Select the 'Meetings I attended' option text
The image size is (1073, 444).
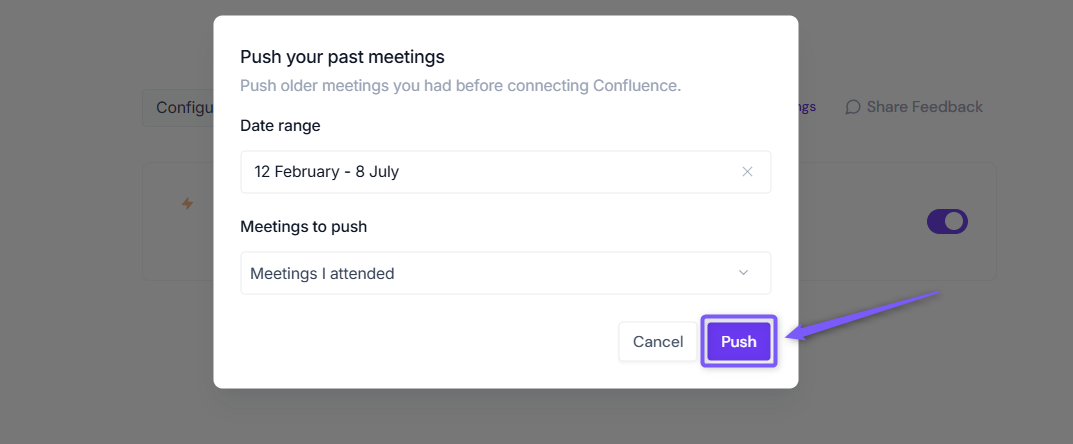tap(322, 274)
